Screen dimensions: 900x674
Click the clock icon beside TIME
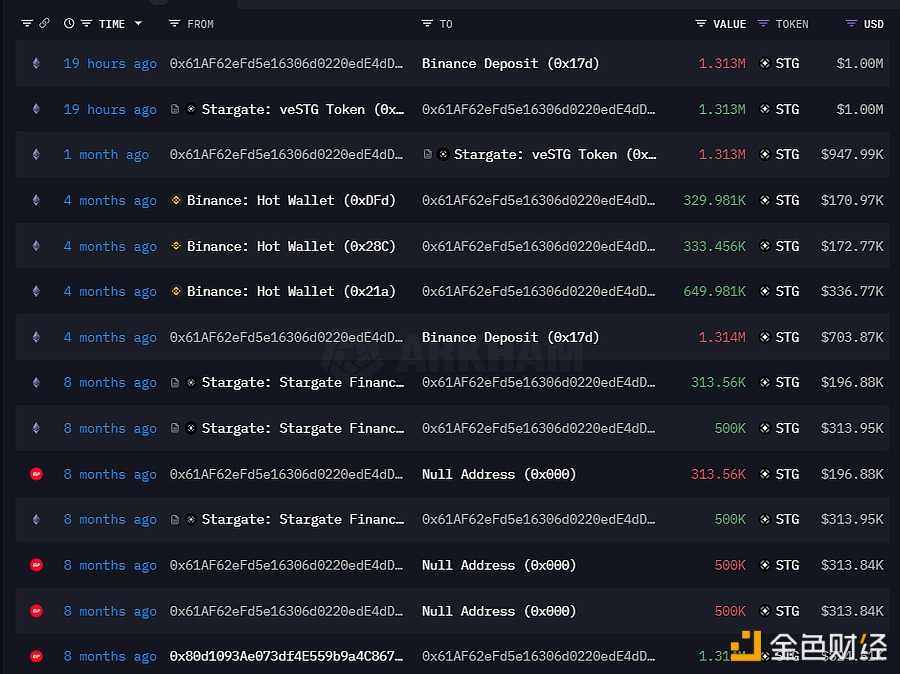coord(69,24)
